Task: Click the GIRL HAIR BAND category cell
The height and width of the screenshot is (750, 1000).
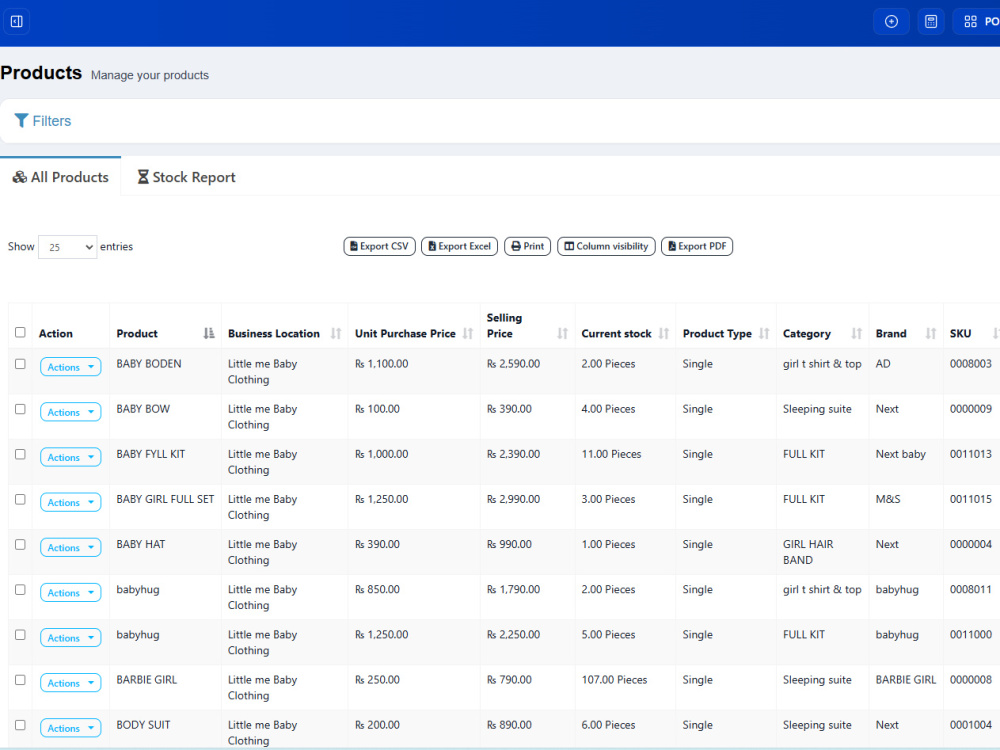Action: (x=808, y=552)
